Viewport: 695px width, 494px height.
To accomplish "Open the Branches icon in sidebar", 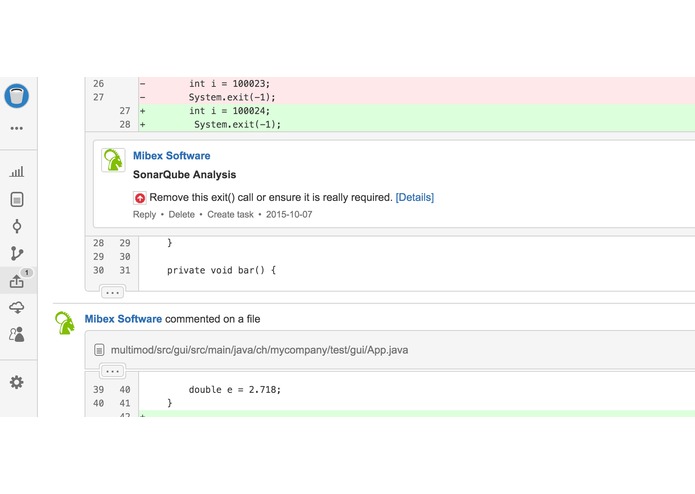I will (17, 253).
